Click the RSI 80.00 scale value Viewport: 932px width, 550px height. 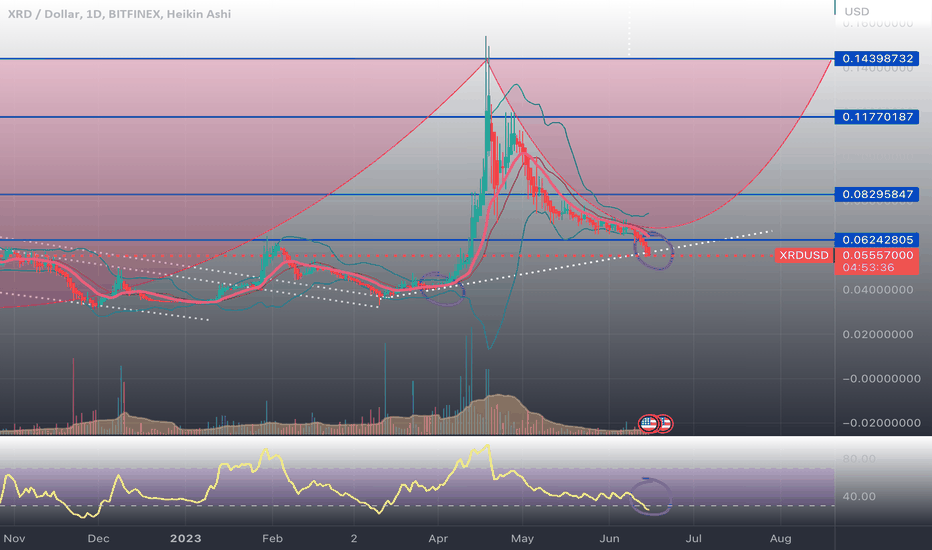point(859,459)
